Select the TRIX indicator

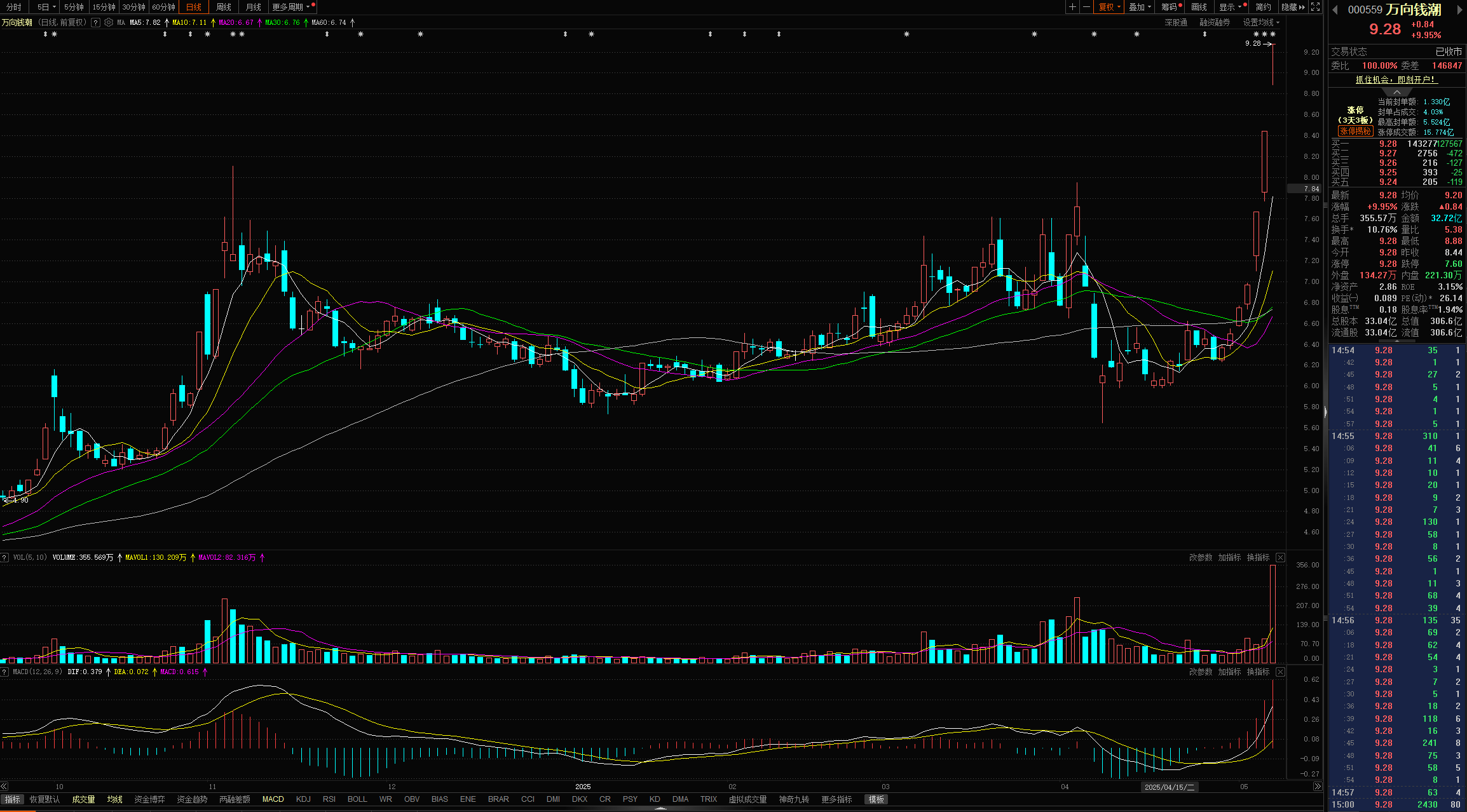point(709,799)
